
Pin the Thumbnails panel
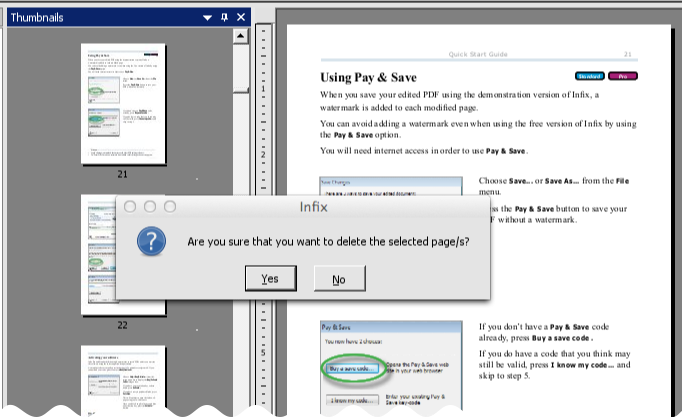pos(225,17)
